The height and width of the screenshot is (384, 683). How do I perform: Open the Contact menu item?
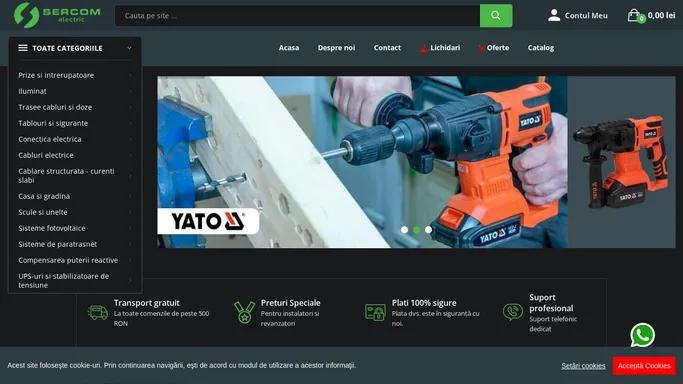pos(387,48)
